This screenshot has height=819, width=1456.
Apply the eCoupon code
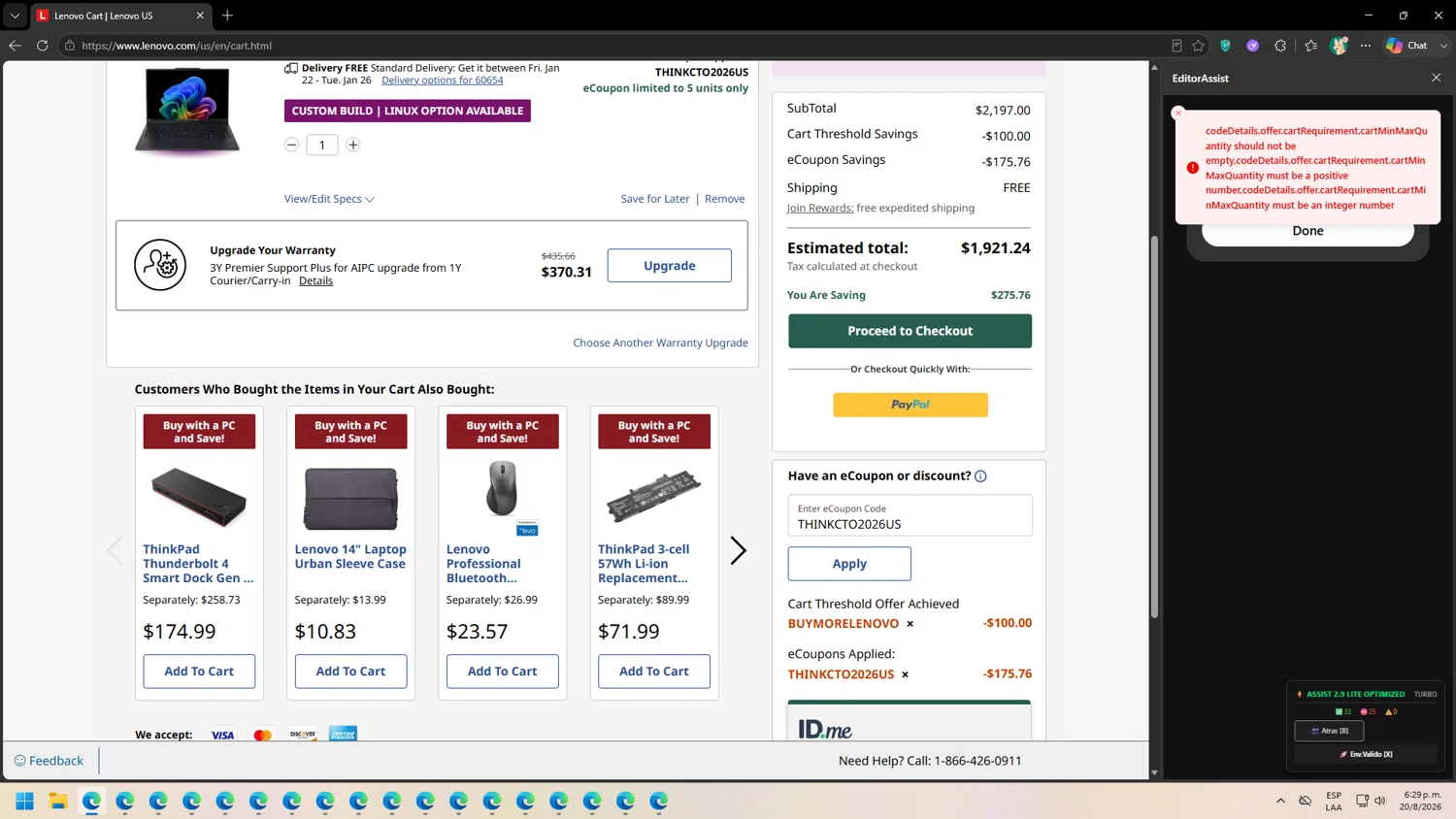click(x=849, y=564)
